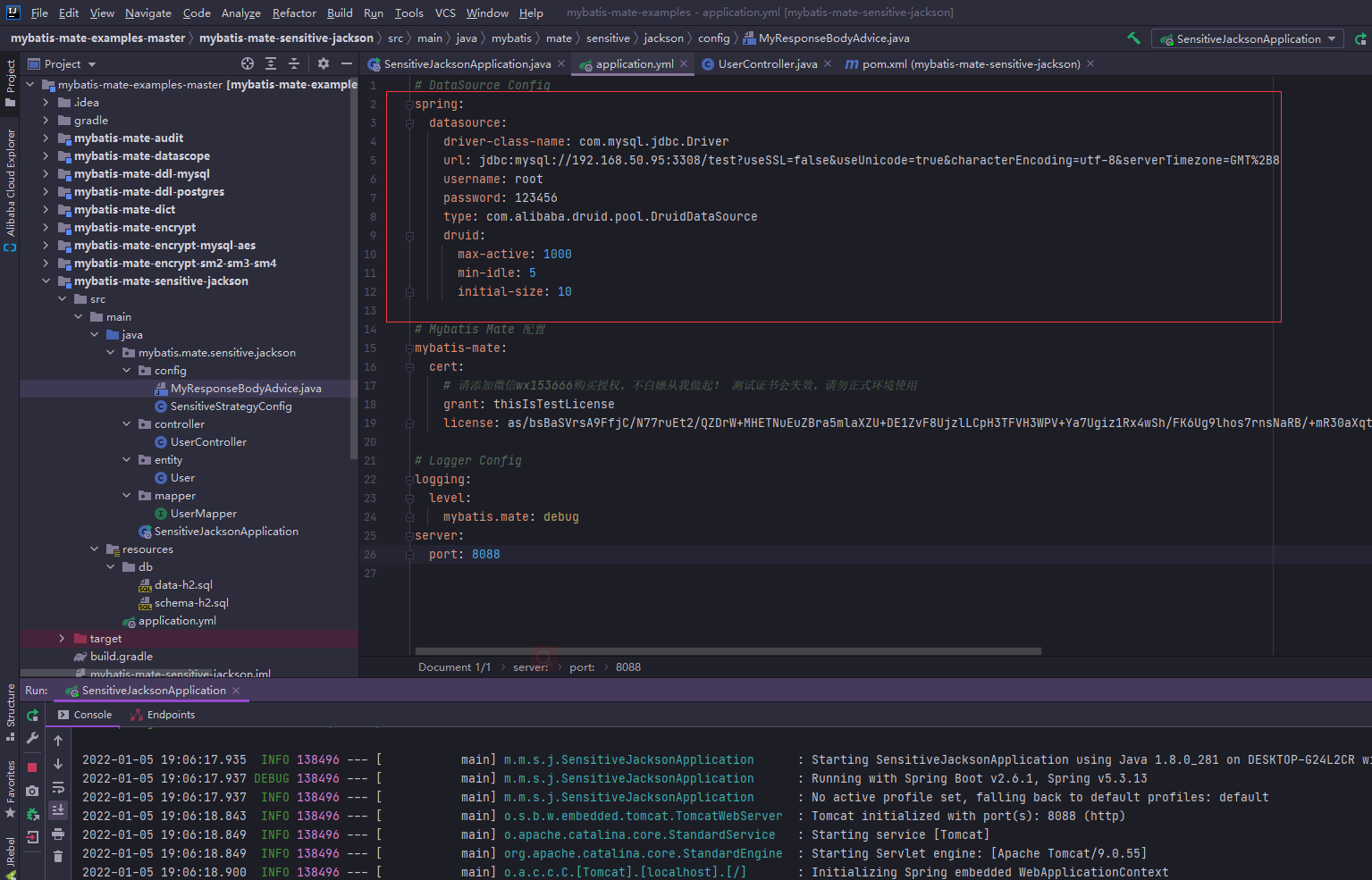This screenshot has height=880, width=1372.
Task: Click 'server:' in YAML breadcrumb bar
Action: click(530, 667)
